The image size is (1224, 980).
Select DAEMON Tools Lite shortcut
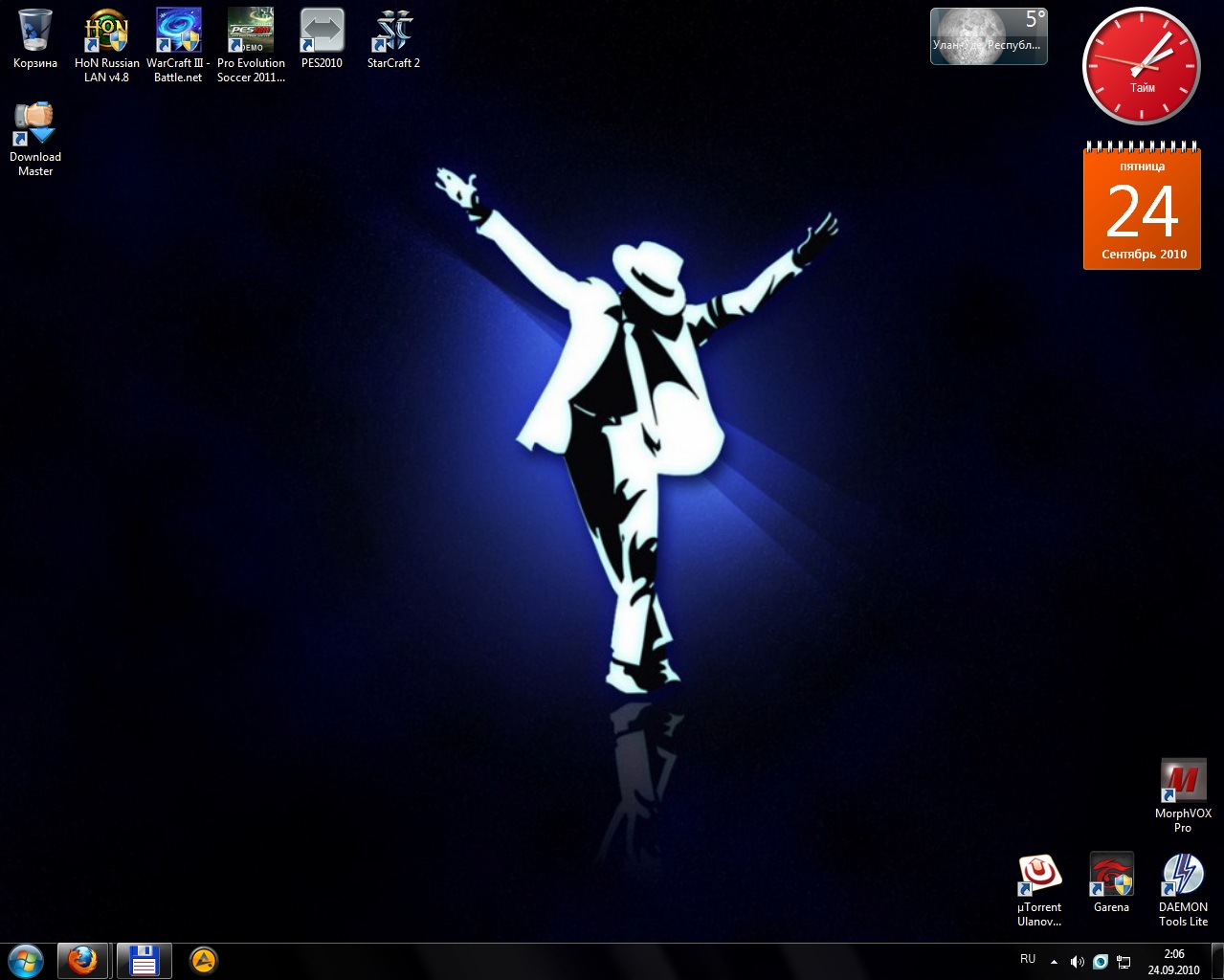coord(1183,876)
